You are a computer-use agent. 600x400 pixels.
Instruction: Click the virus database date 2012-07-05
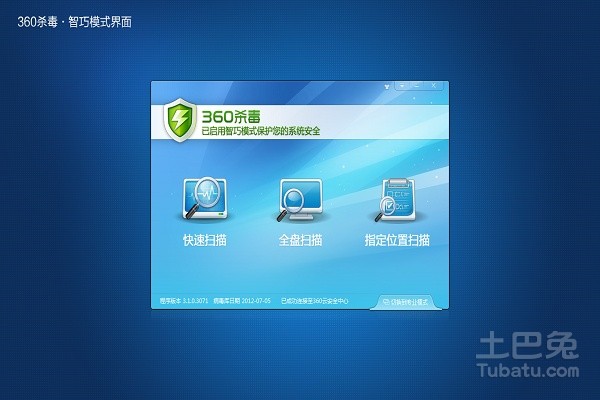point(242,301)
